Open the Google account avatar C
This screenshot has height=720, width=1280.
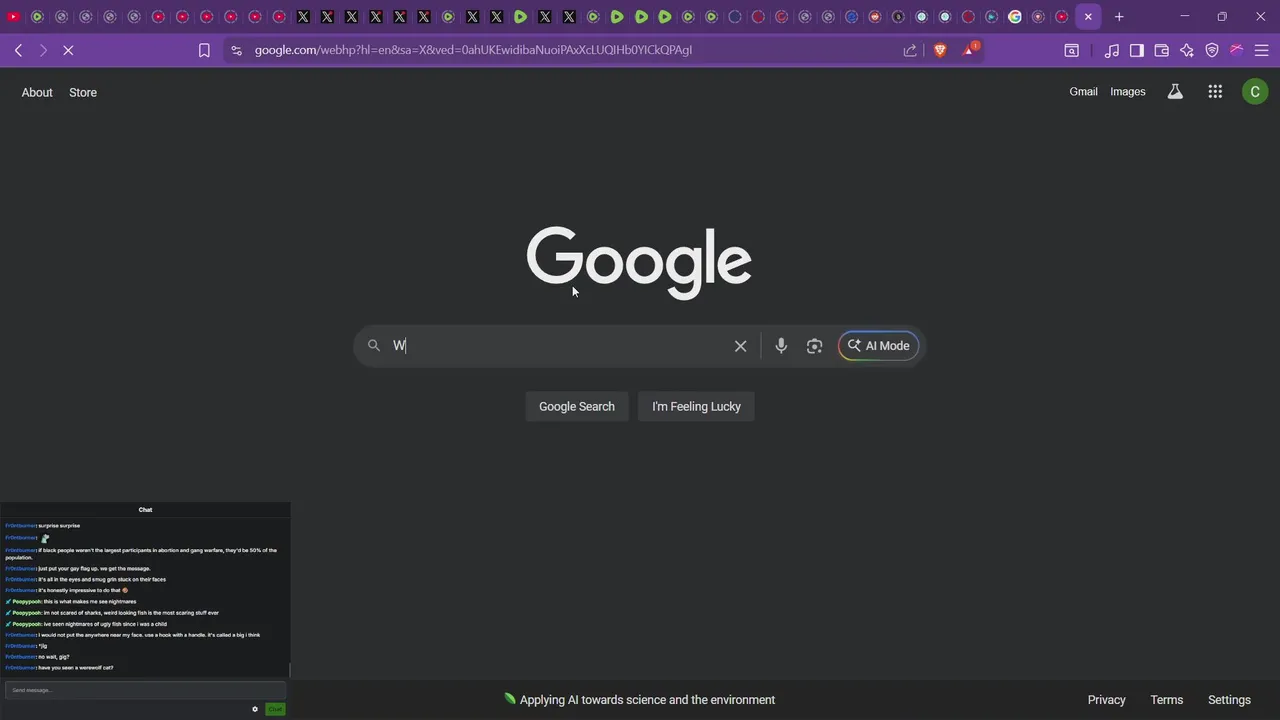pos(1255,92)
